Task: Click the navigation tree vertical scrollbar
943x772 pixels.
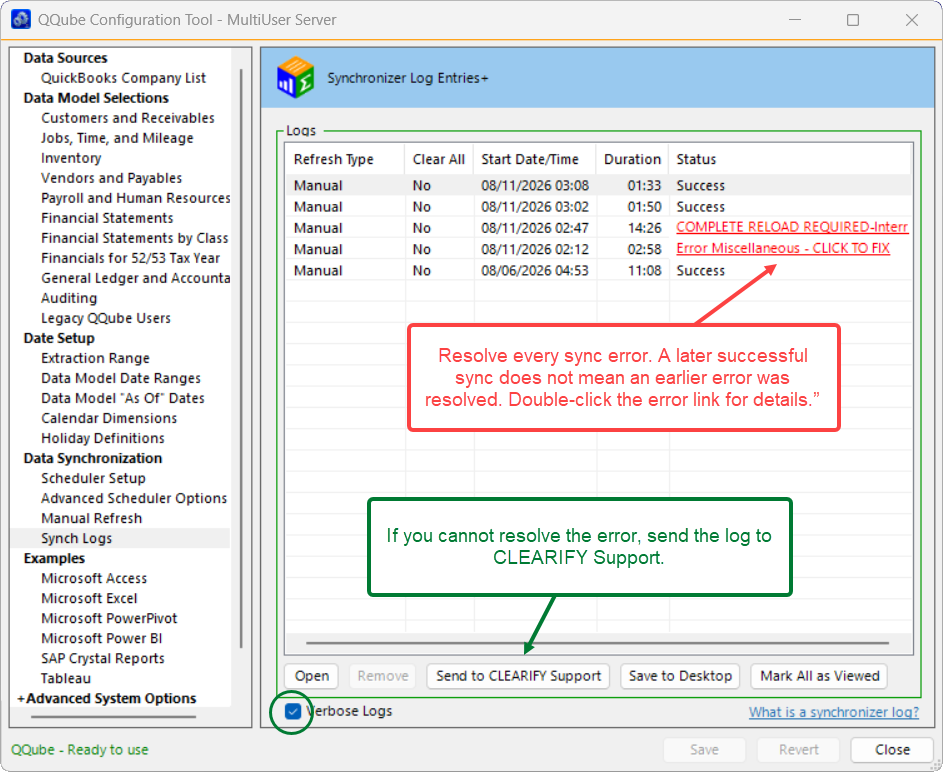Action: 241,358
